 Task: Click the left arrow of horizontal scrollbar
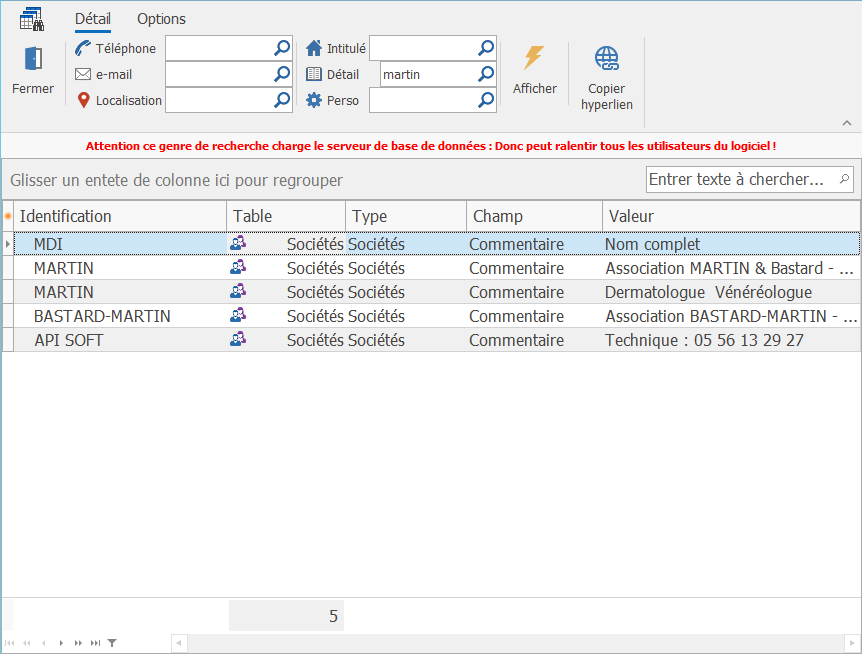coord(179,643)
